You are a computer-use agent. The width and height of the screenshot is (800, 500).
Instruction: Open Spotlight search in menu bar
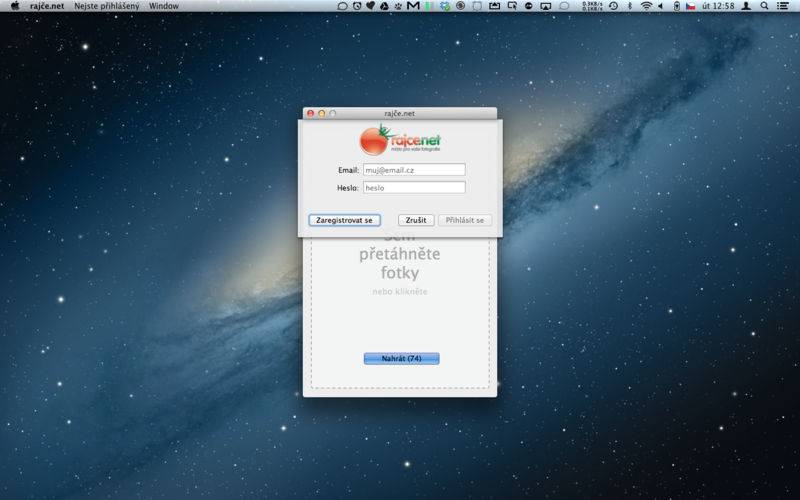pos(764,6)
